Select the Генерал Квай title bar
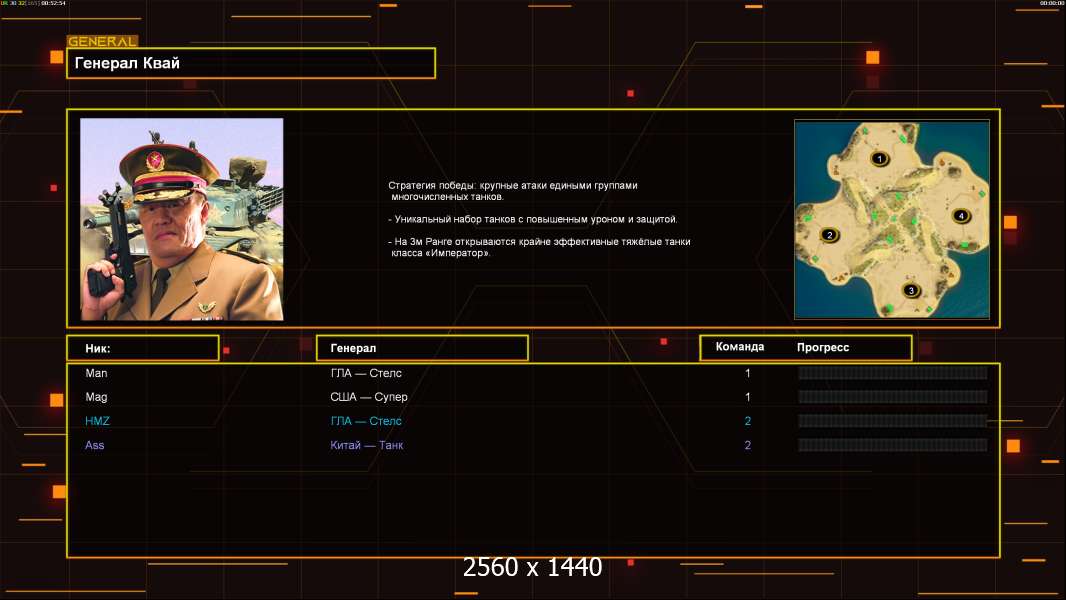Image resolution: width=1066 pixels, height=600 pixels. tap(250, 63)
